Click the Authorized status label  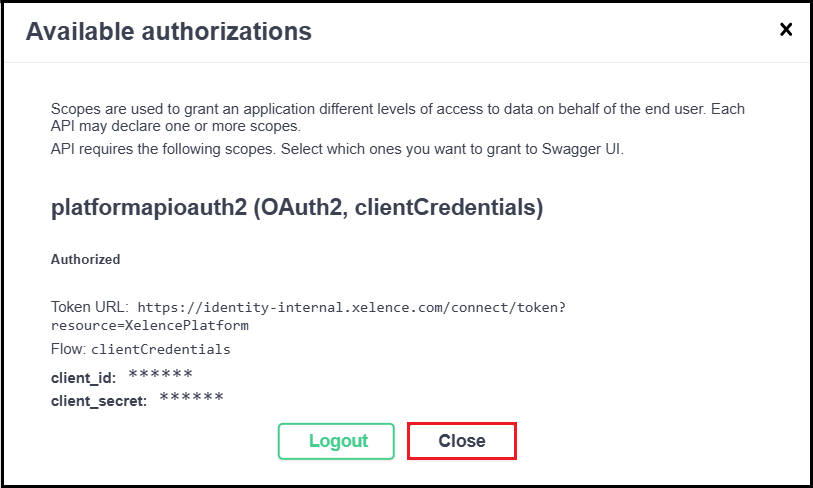[85, 259]
